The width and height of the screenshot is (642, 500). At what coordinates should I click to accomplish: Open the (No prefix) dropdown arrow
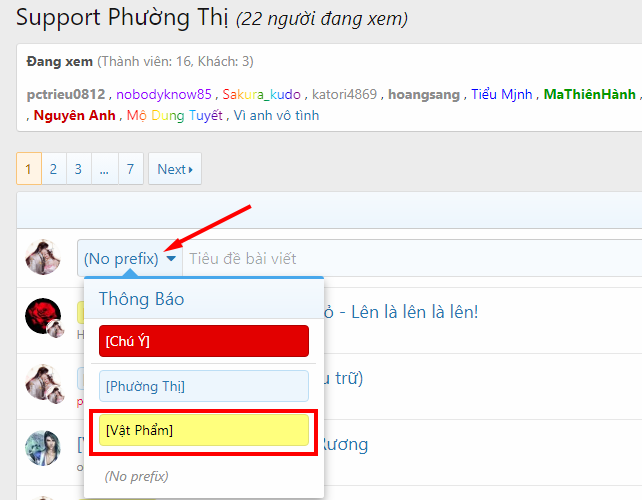[172, 259]
